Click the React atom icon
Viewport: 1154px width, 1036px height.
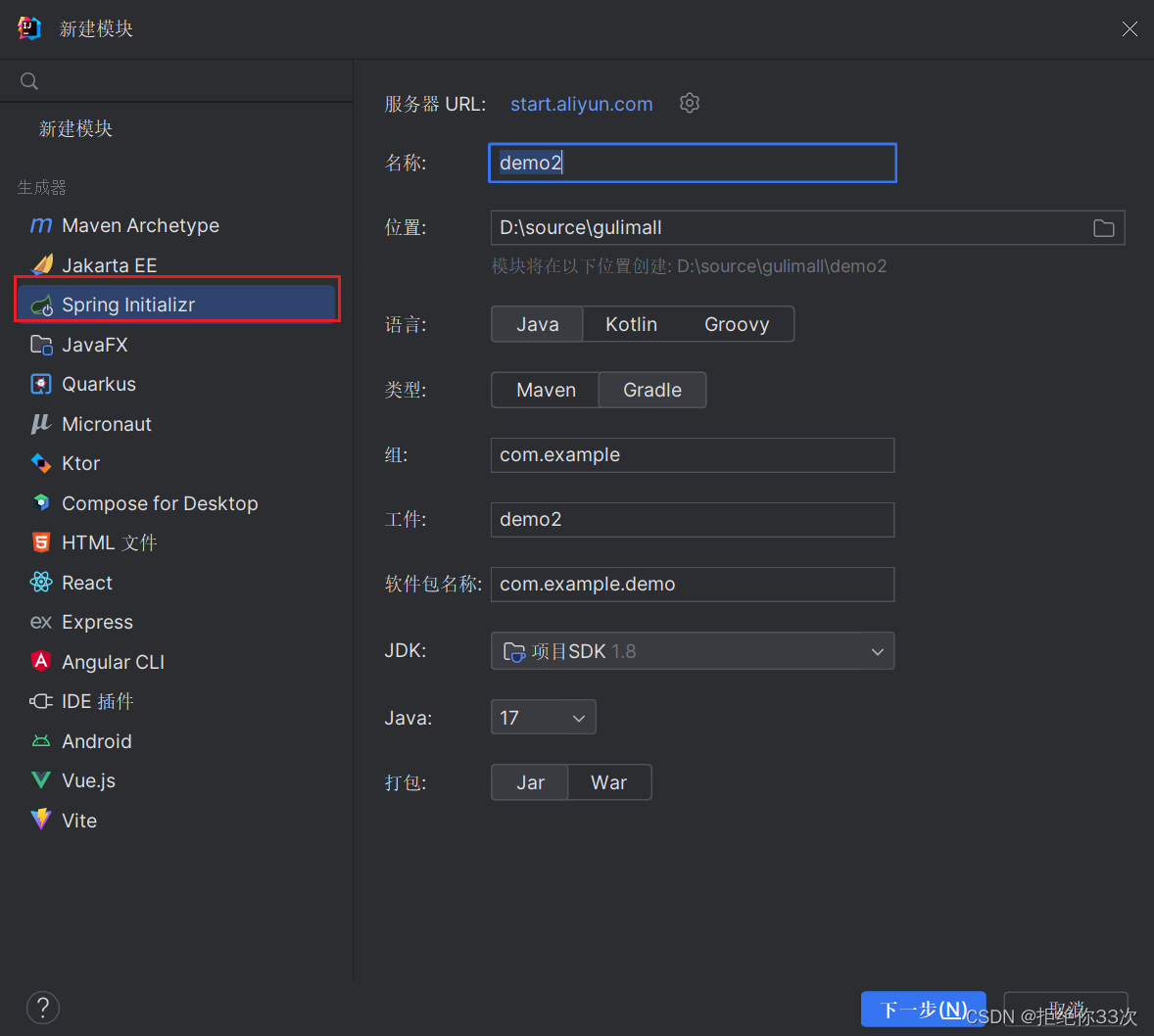(41, 583)
